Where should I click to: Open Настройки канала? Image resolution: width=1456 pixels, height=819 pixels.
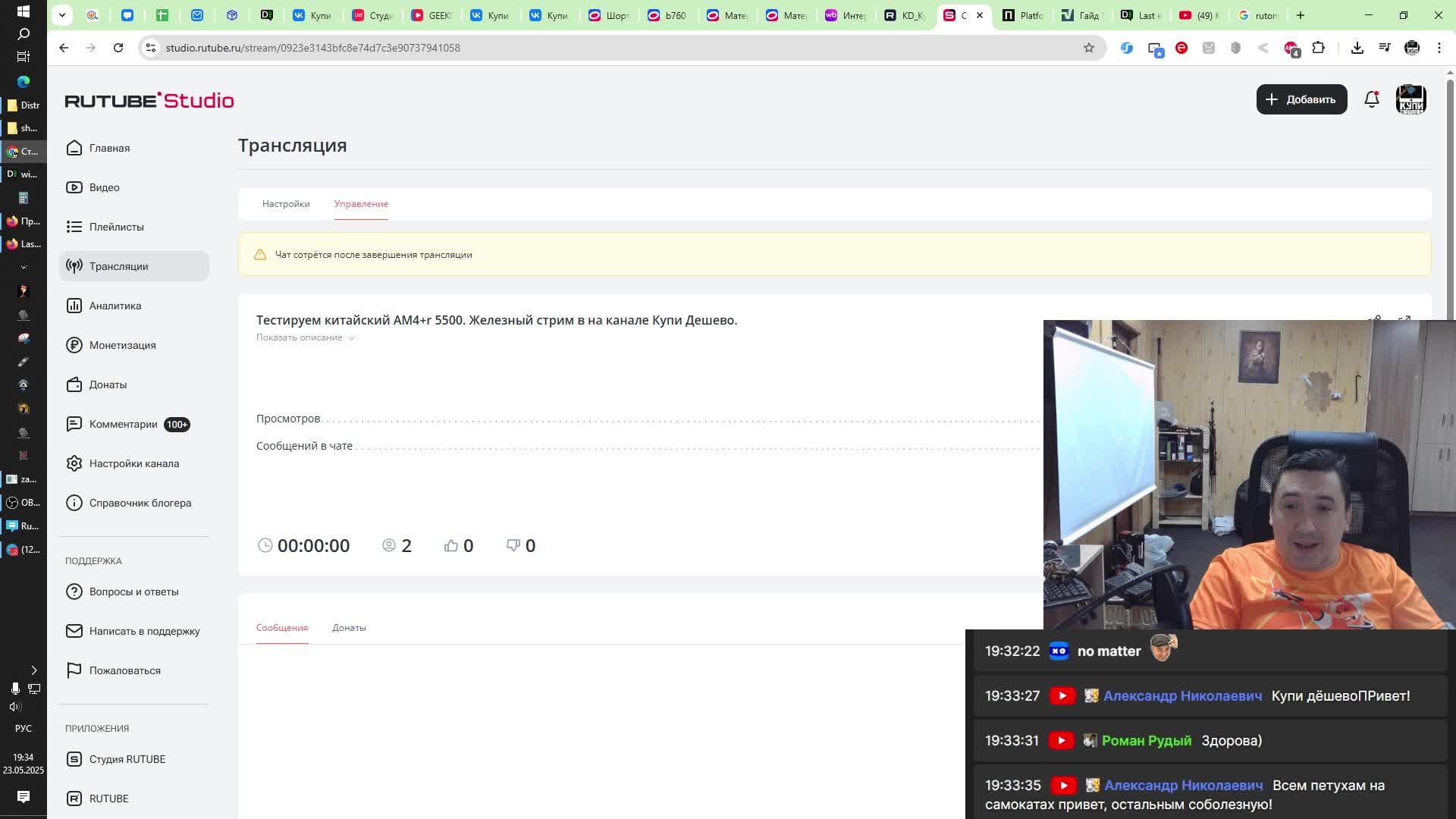coord(133,463)
